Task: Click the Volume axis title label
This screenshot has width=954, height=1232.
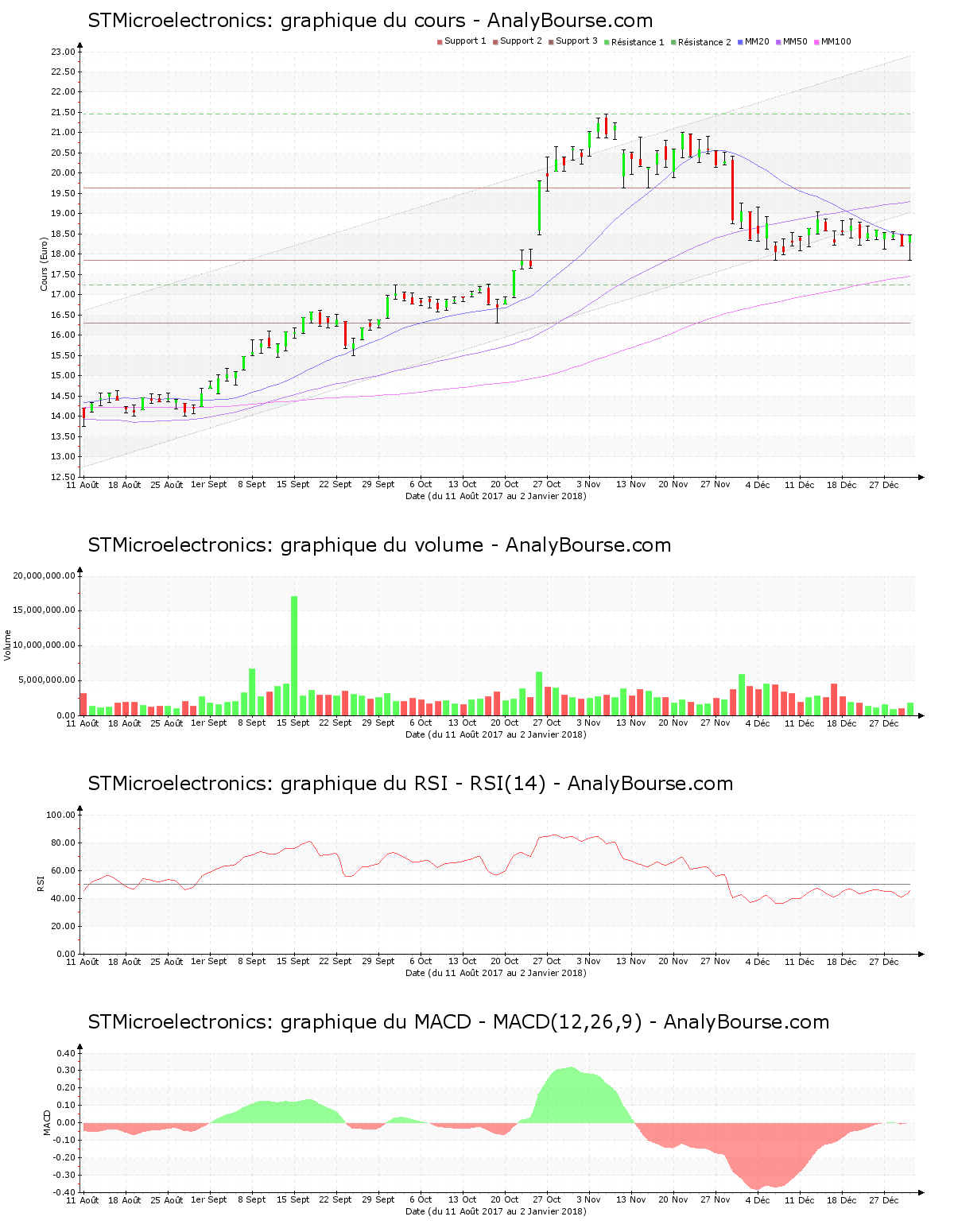Action: [8, 645]
